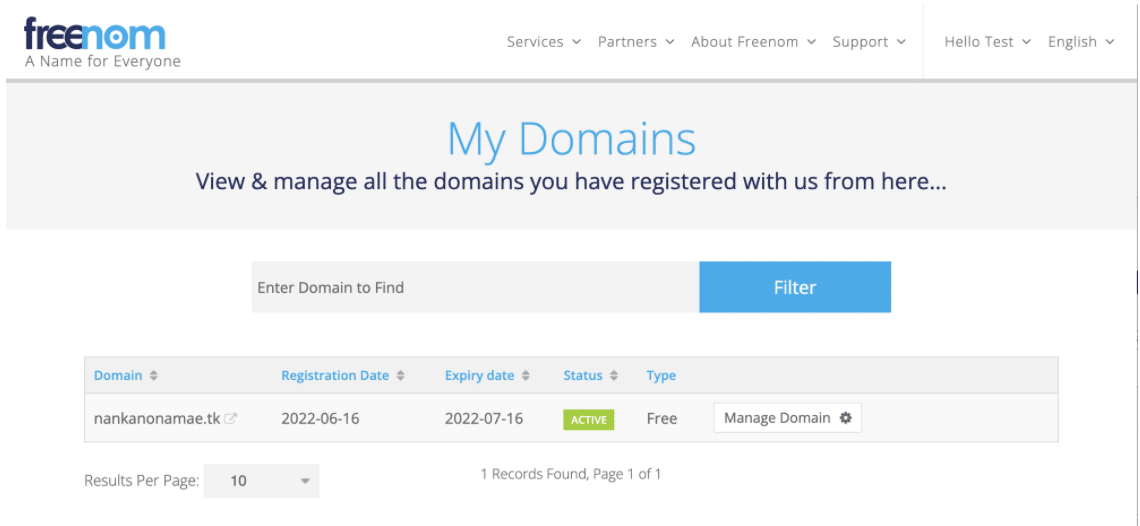Viewport: 1140px width, 526px height.
Task: Click the My Domains heading
Action: click(x=571, y=138)
